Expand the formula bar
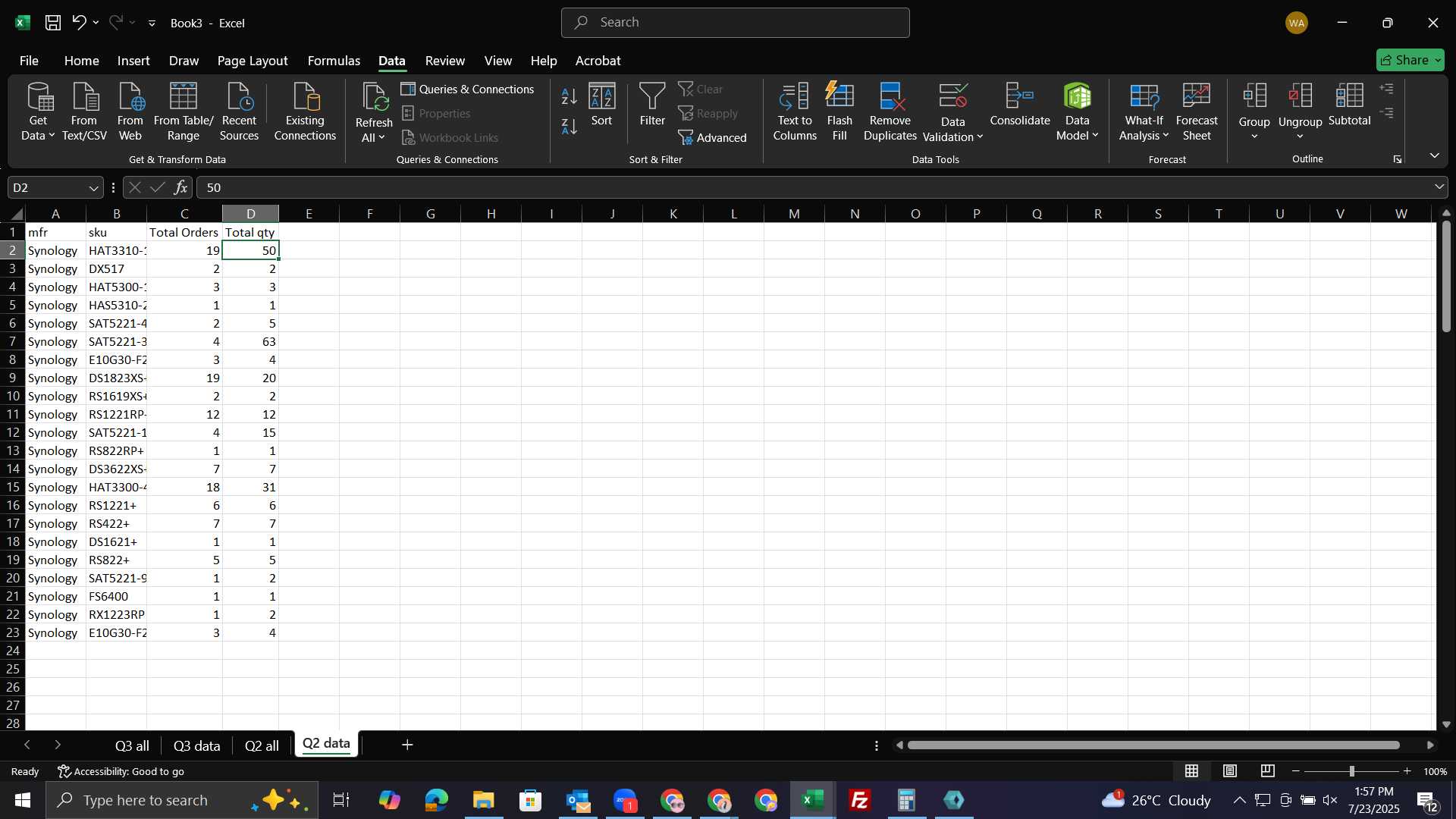 tap(1439, 187)
